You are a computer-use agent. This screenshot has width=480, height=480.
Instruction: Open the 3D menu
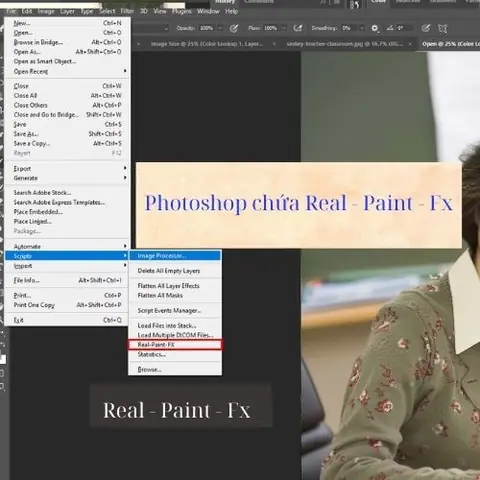pyautogui.click(x=144, y=11)
